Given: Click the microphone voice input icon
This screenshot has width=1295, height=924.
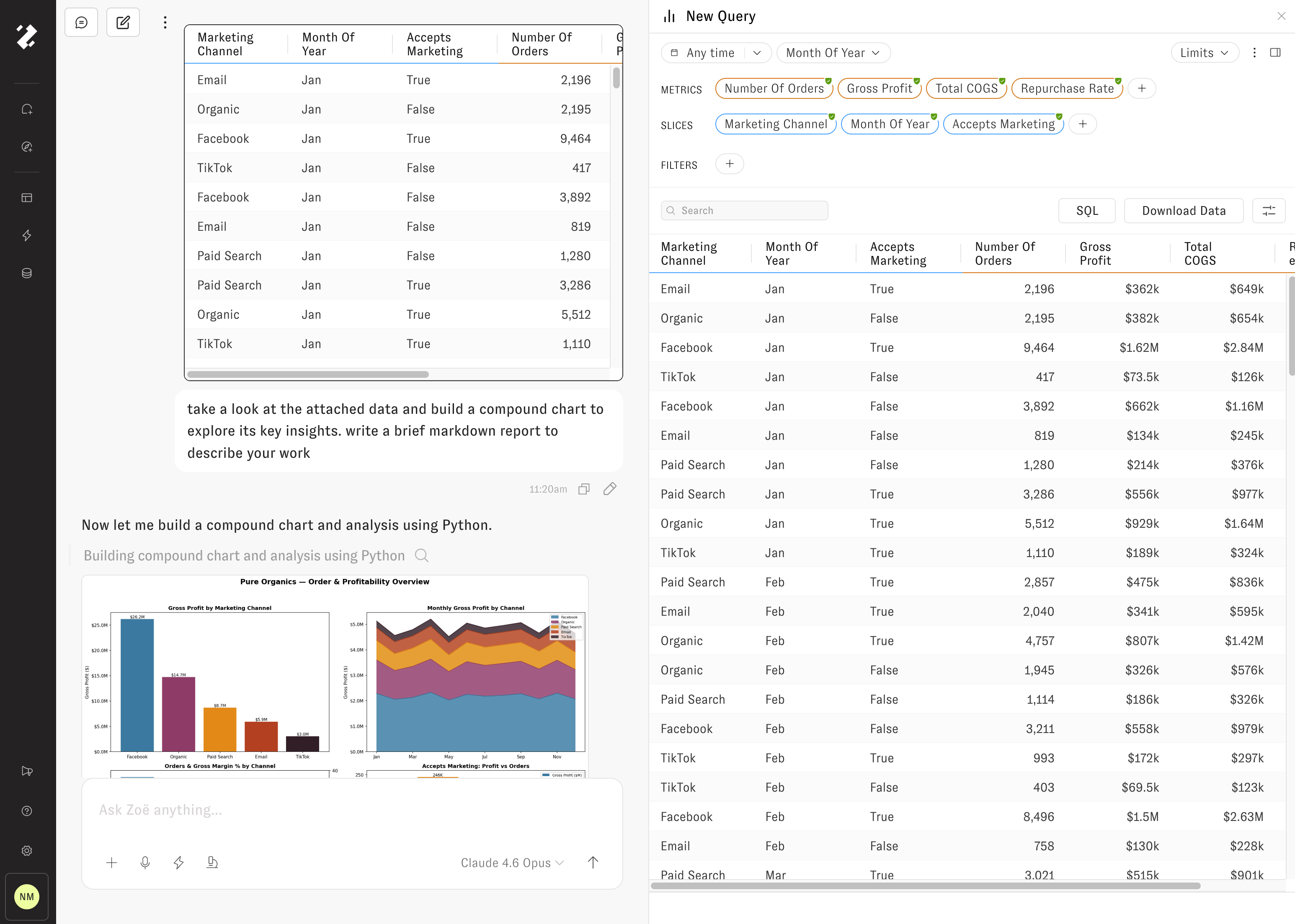Looking at the screenshot, I should tap(145, 862).
